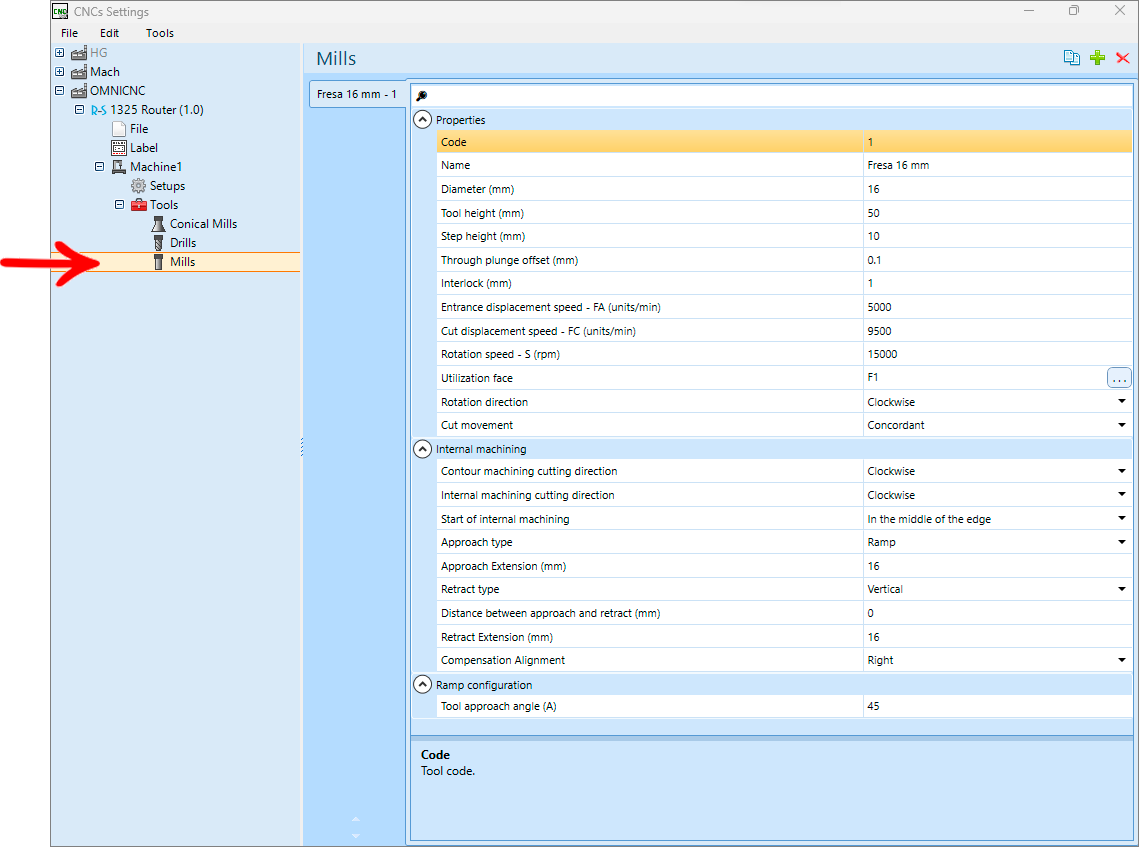Open the Approach type dropdown

tap(1122, 542)
